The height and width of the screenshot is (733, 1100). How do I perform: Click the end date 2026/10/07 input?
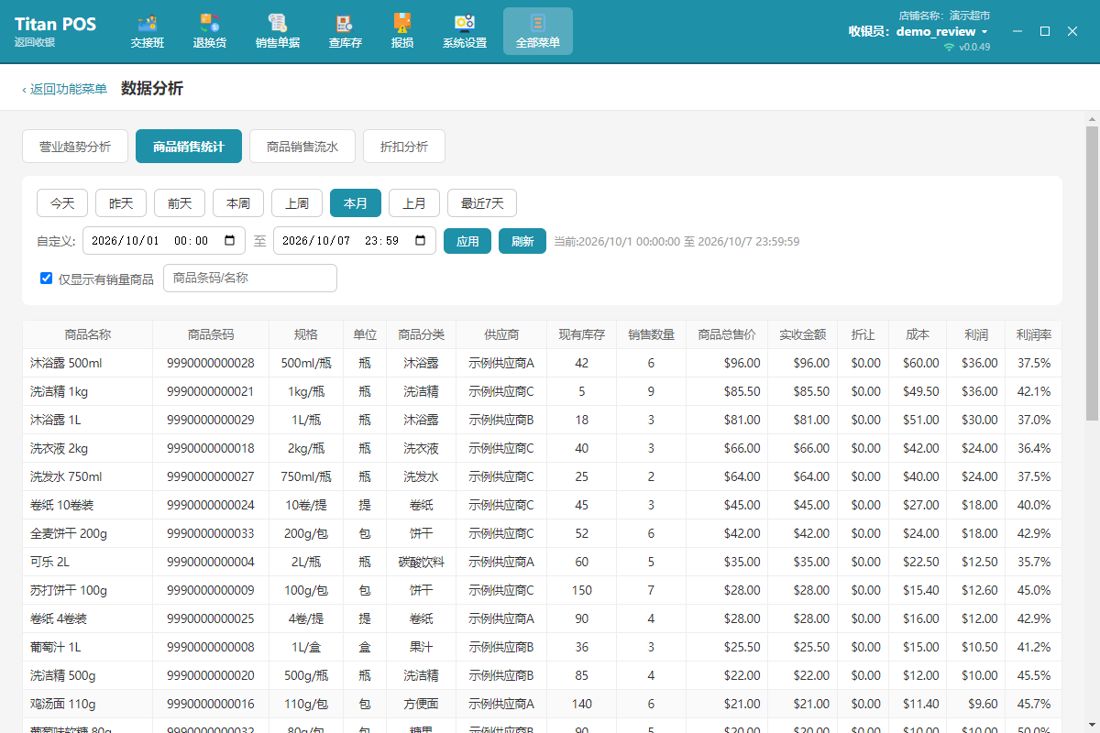(354, 241)
